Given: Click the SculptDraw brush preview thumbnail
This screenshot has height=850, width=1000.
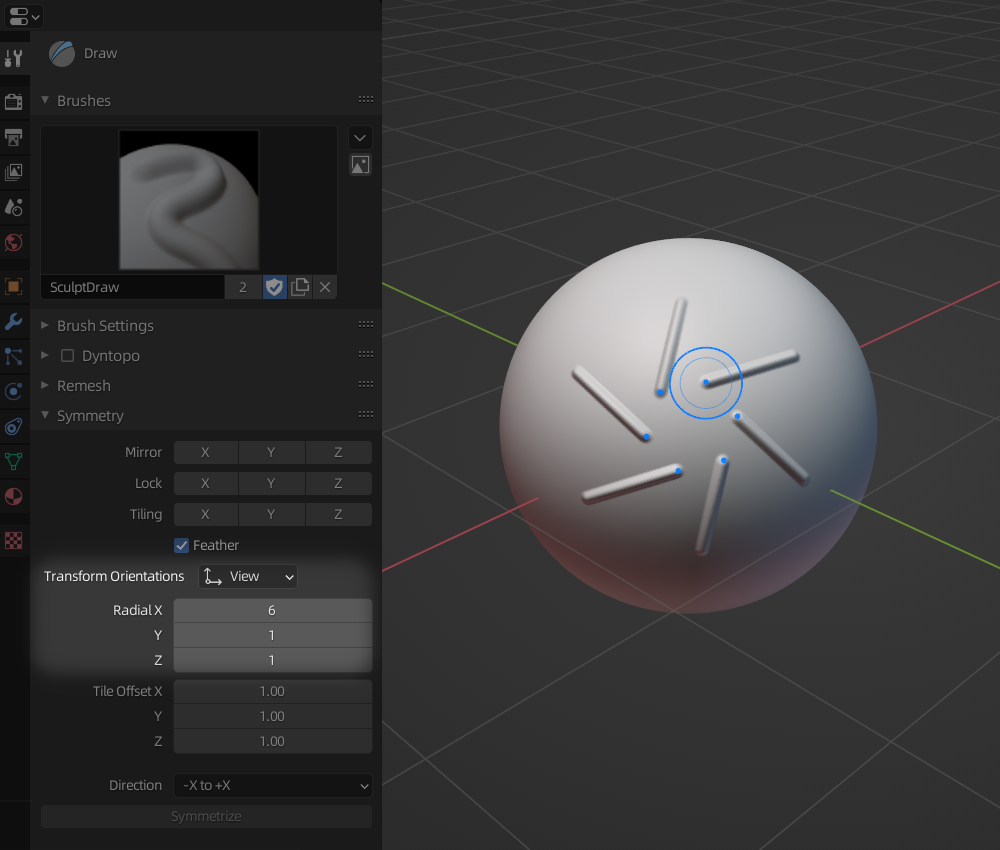Looking at the screenshot, I should [189, 200].
